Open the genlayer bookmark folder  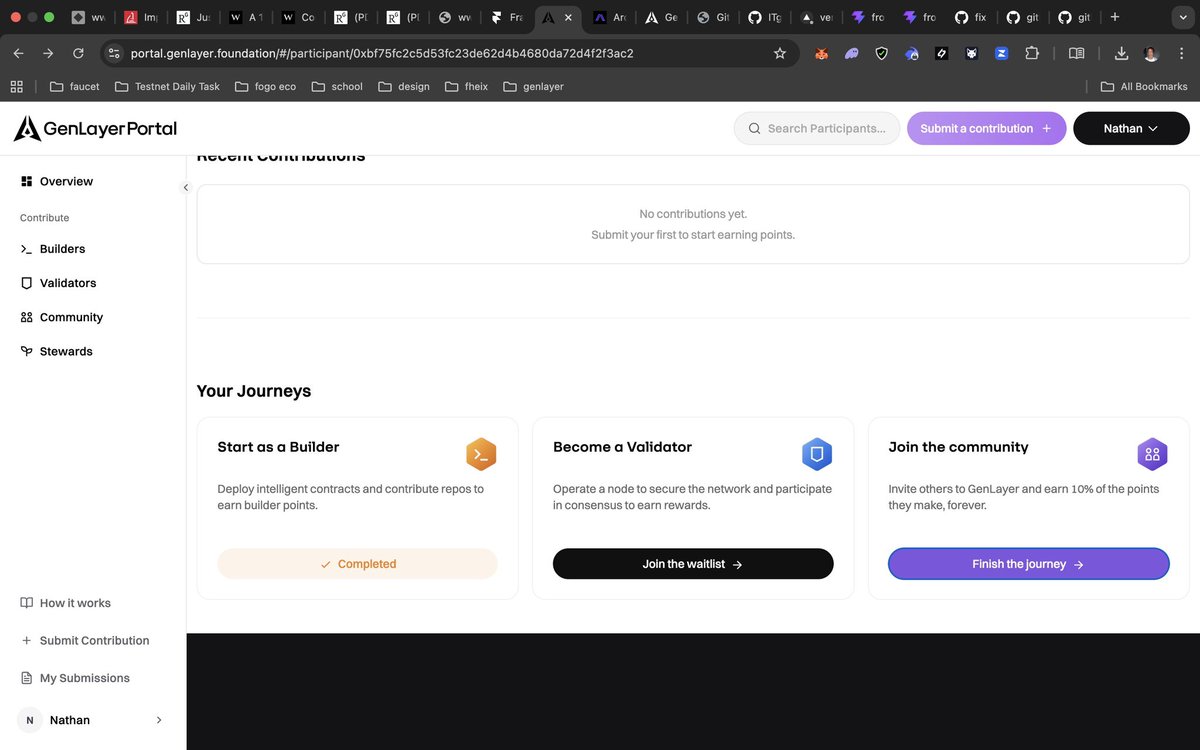[533, 87]
